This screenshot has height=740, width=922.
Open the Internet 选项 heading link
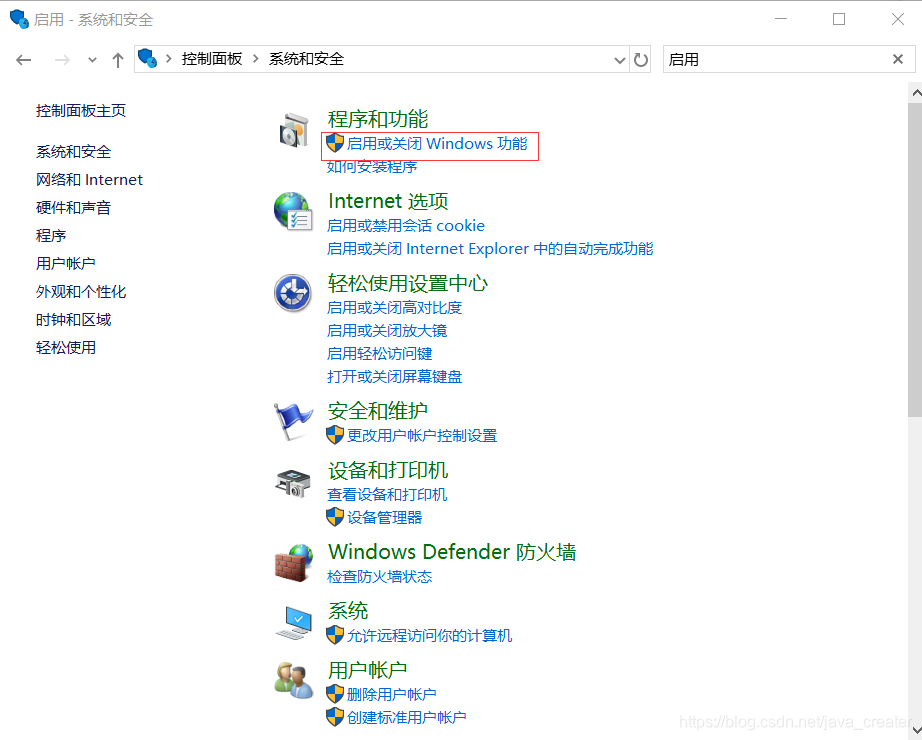click(x=388, y=201)
